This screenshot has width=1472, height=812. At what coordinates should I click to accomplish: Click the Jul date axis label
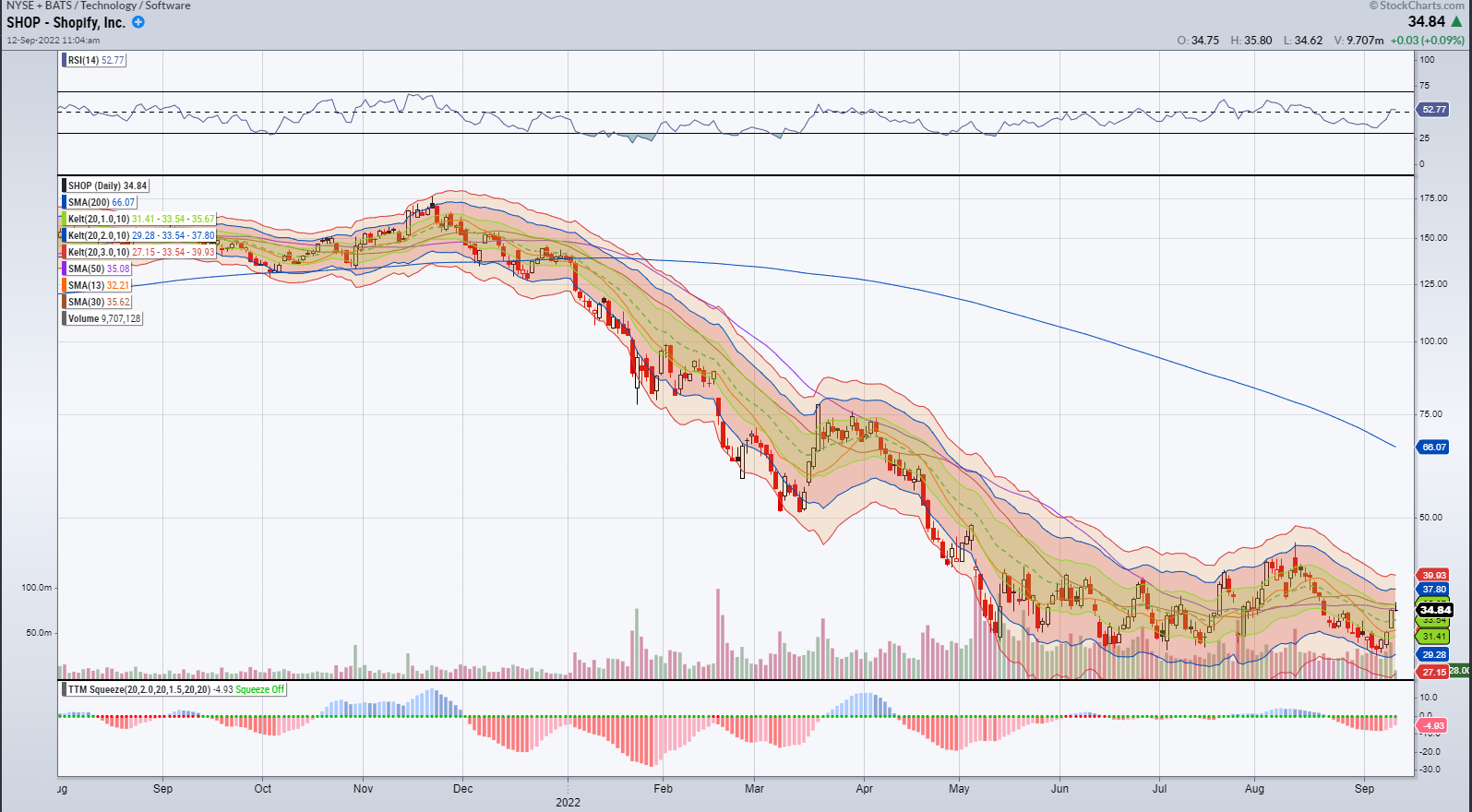[x=1159, y=788]
